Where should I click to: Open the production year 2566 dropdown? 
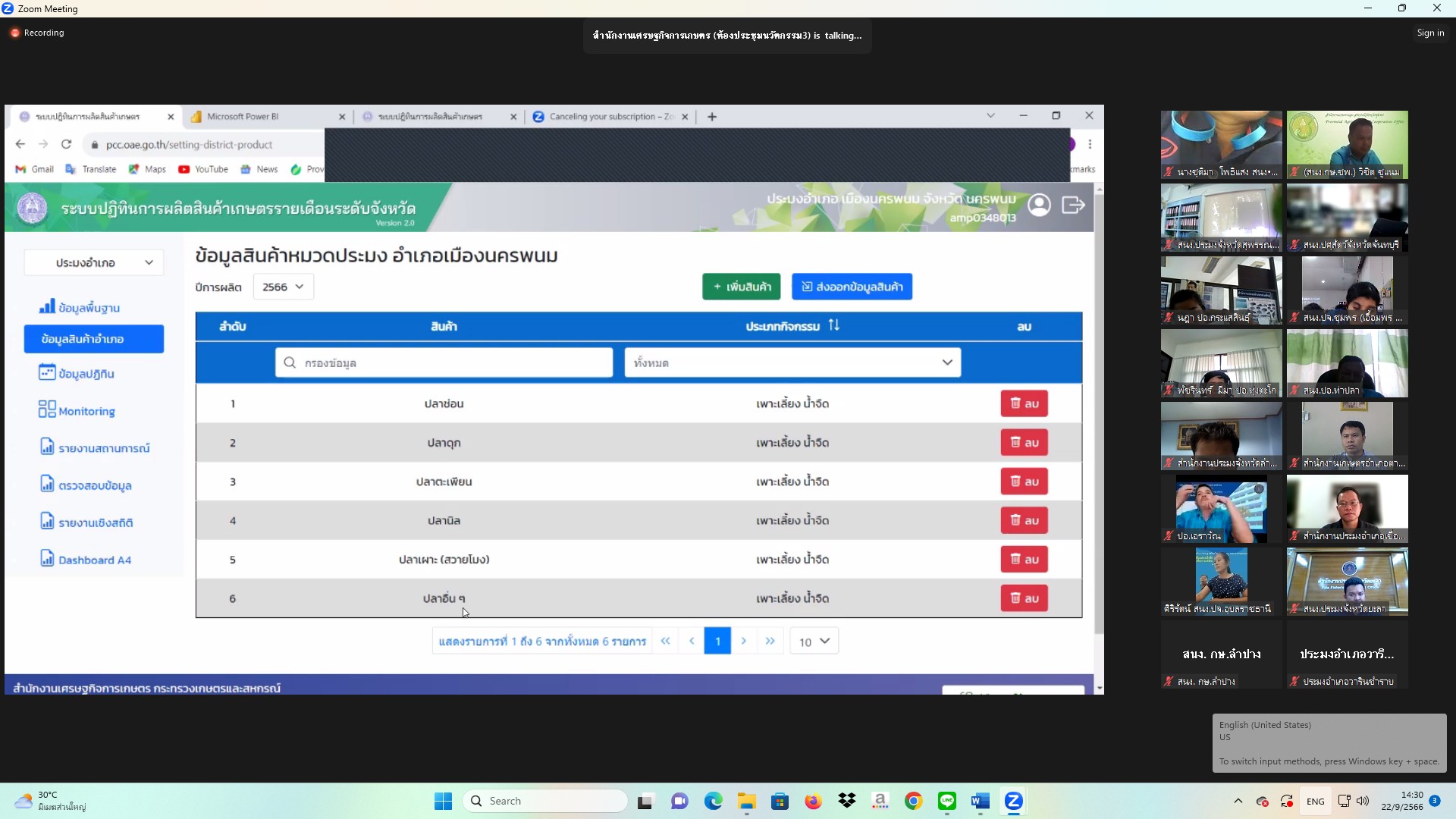tap(283, 287)
